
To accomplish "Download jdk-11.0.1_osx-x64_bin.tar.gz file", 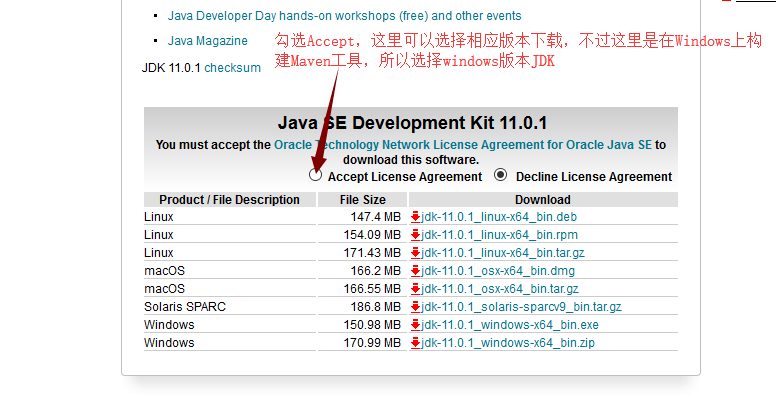I will tap(500, 289).
